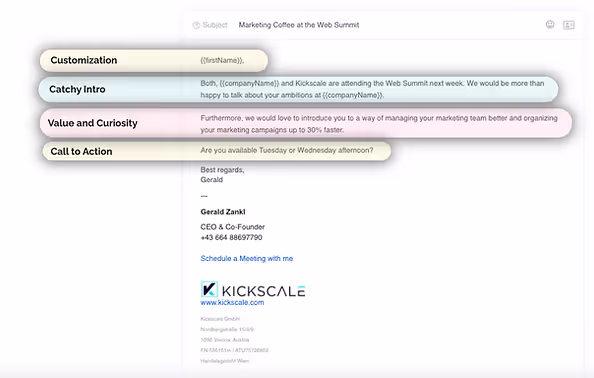
Task: Click the line 'happy to talk about your ambitions'
Action: (x=292, y=95)
